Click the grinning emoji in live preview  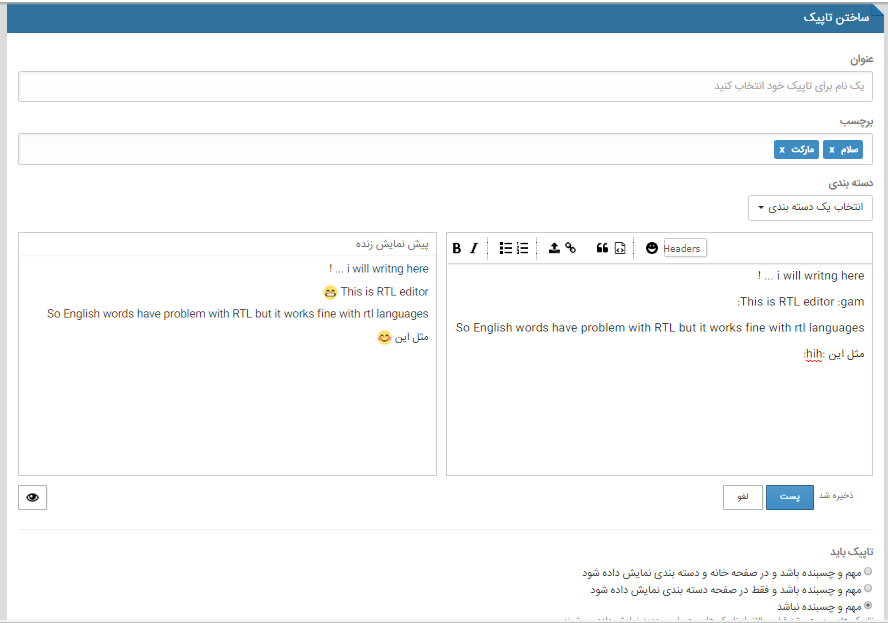(x=330, y=292)
